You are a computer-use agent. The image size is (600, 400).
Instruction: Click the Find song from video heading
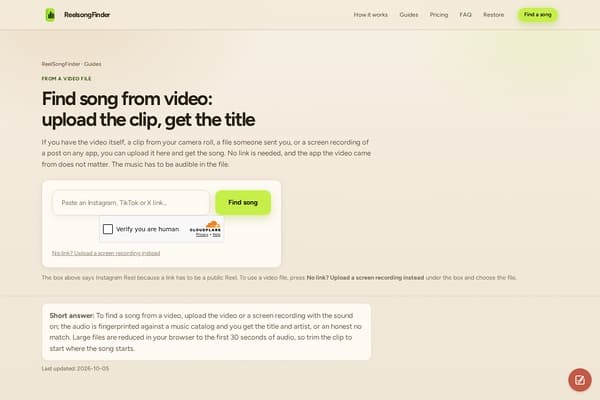tap(148, 109)
